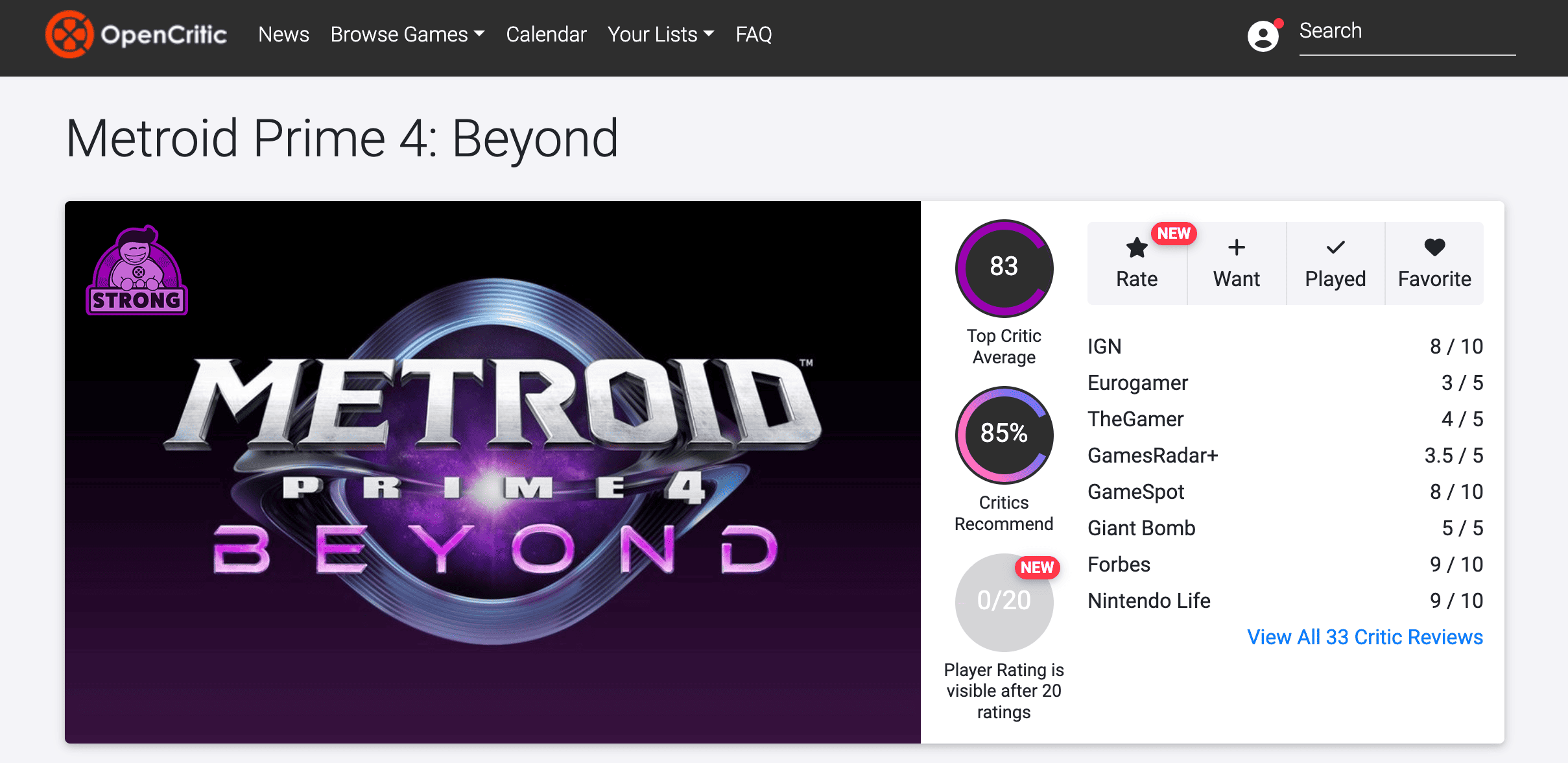This screenshot has width=1568, height=763.
Task: Open View All 33 Critic Reviews
Action: 1365,637
